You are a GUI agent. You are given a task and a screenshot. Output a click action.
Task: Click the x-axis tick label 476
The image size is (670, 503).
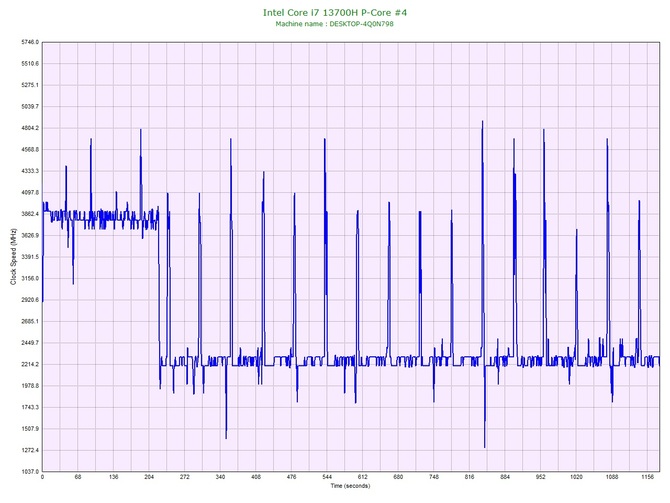(x=291, y=477)
